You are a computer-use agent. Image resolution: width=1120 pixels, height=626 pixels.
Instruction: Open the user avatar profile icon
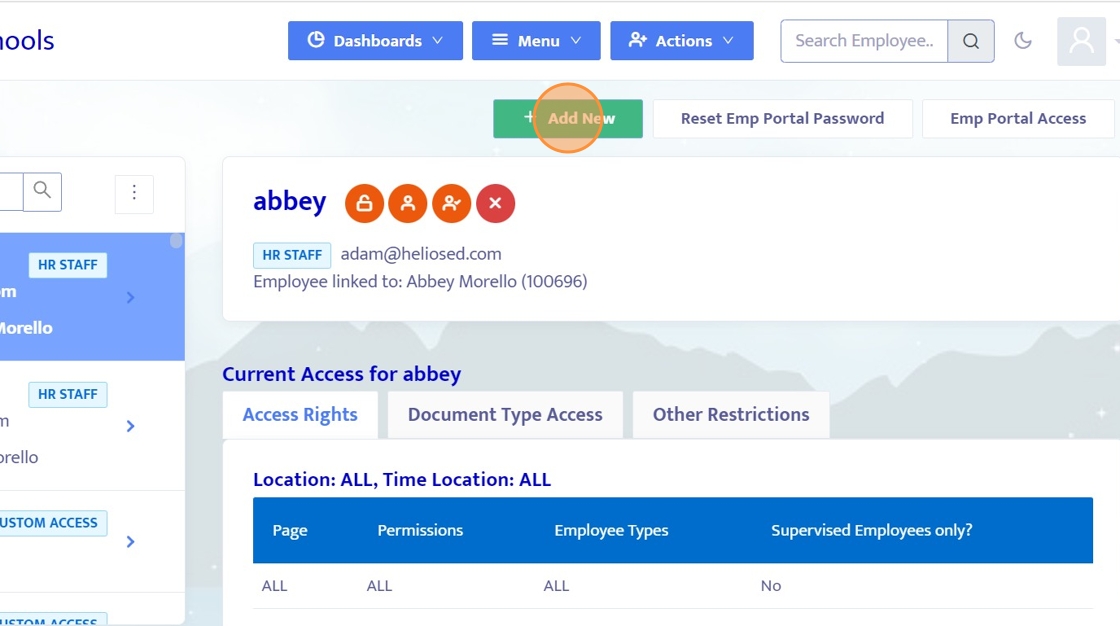(x=1081, y=41)
